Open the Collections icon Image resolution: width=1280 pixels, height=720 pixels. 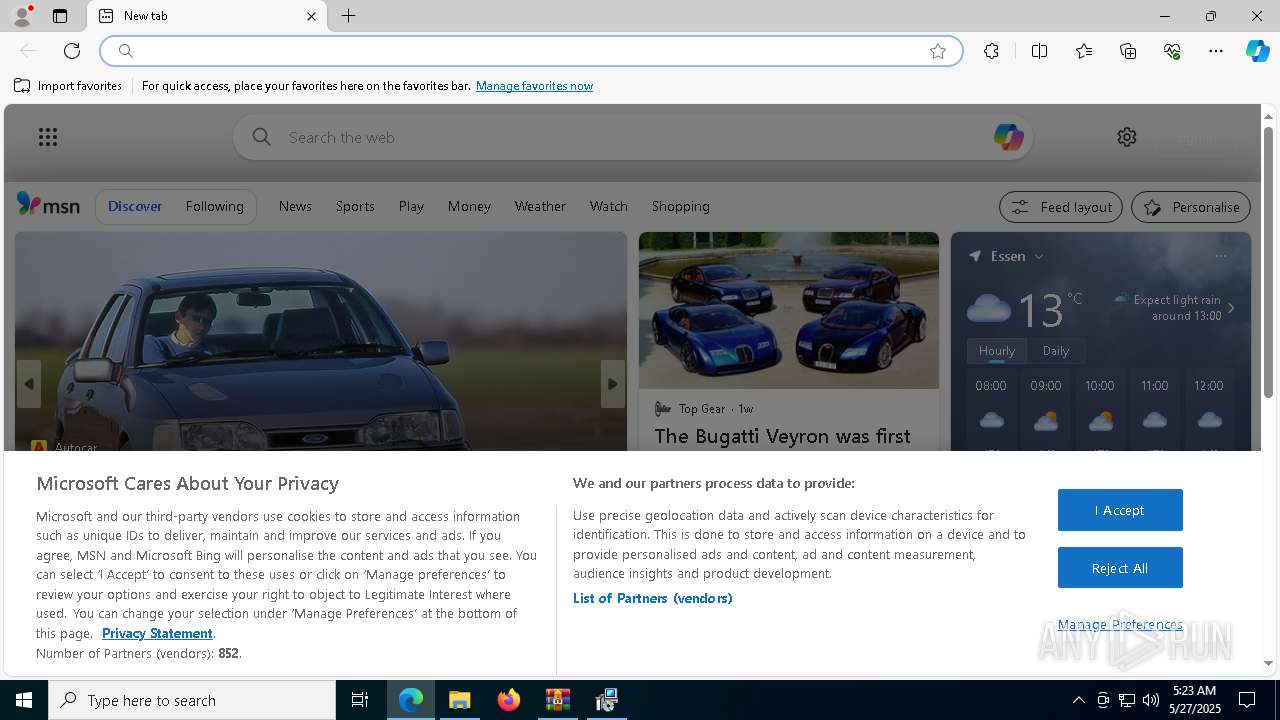tap(1128, 51)
